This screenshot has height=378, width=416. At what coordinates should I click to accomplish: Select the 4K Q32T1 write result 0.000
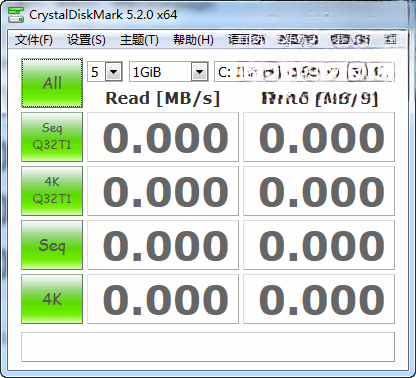coord(319,191)
